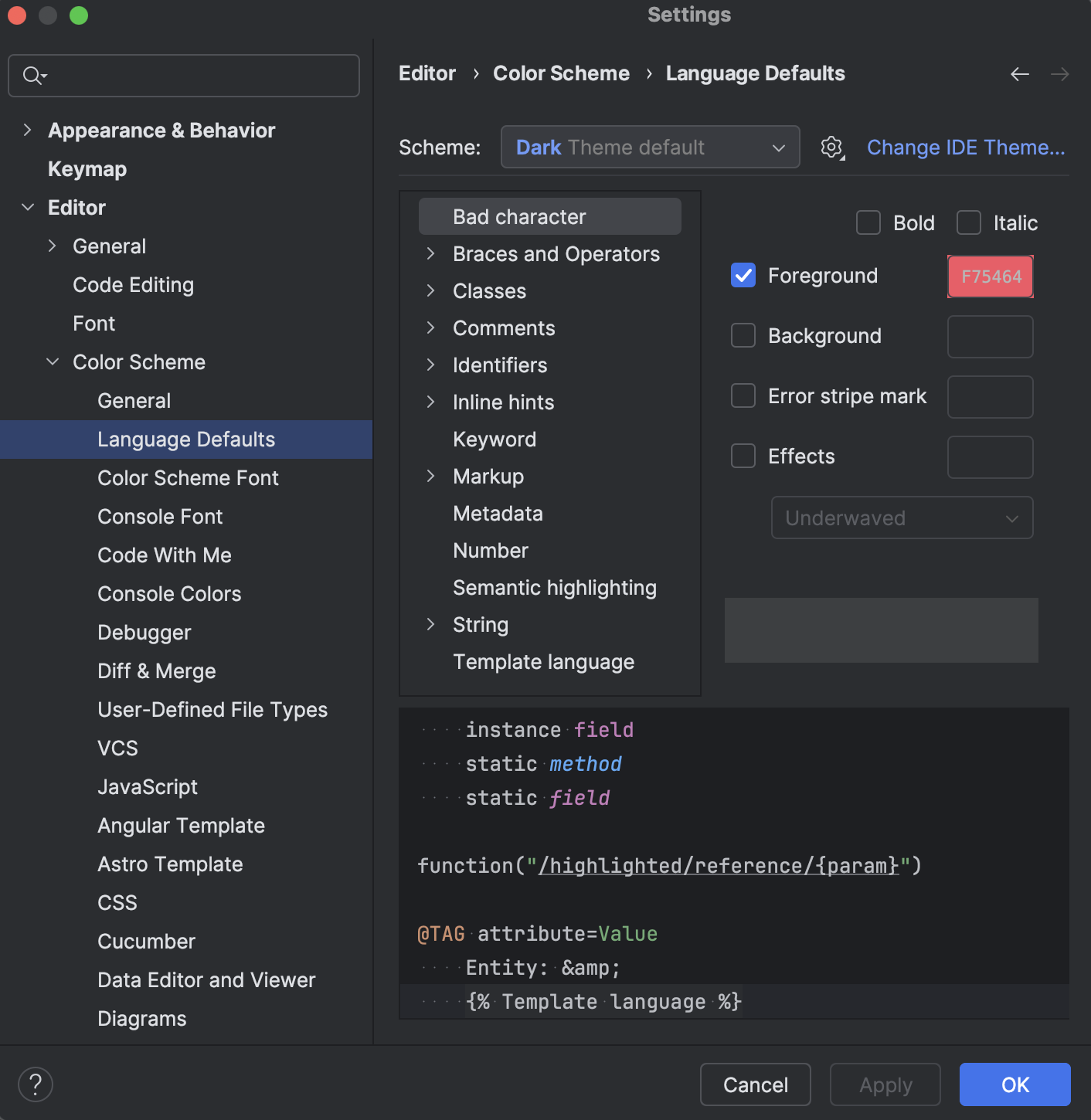Click the search magnifier in the sidebar

[32, 76]
